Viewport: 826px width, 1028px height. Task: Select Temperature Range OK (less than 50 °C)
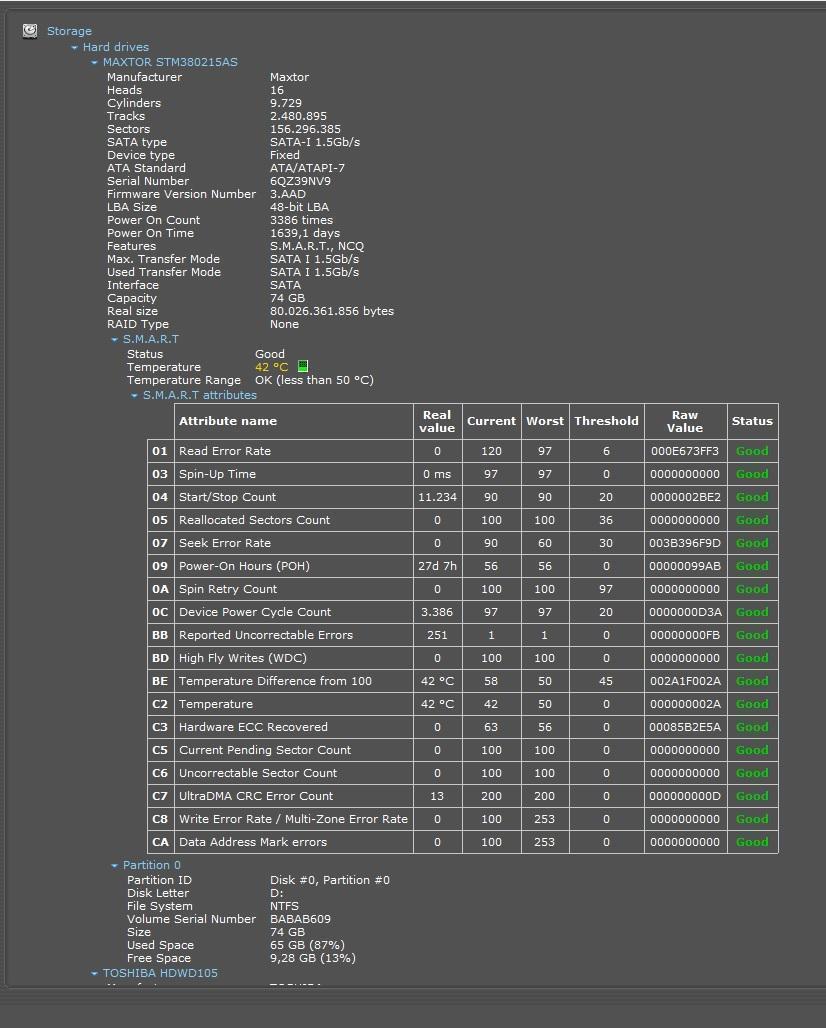tap(314, 380)
